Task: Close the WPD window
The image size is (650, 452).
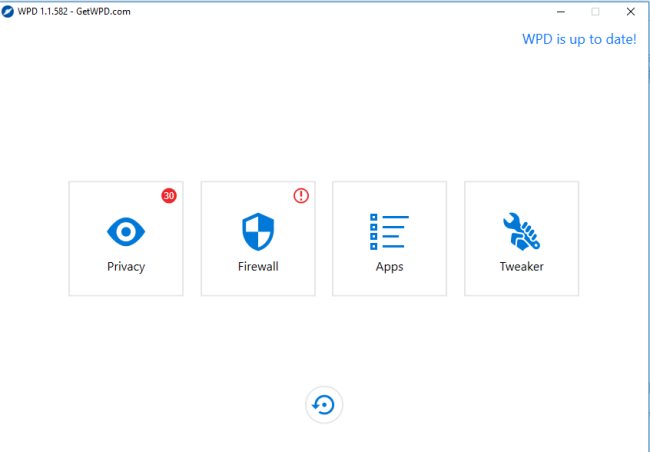Action: (x=631, y=12)
